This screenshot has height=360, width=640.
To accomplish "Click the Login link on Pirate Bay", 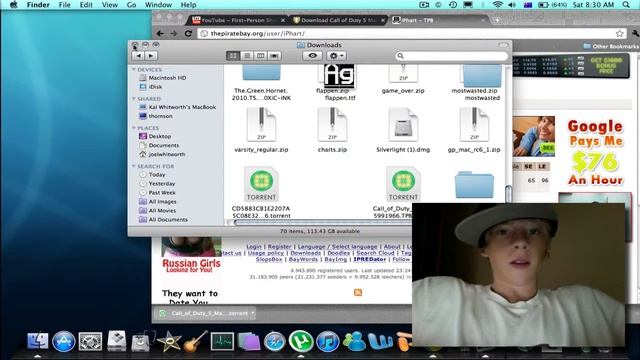I will (254, 247).
